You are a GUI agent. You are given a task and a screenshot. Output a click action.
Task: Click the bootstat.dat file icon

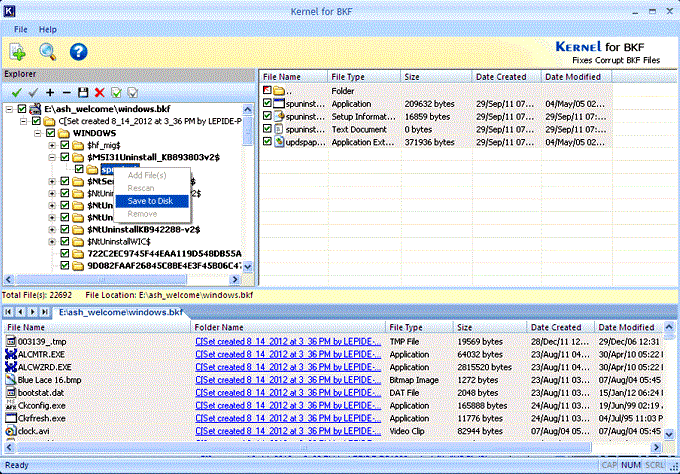coord(10,392)
